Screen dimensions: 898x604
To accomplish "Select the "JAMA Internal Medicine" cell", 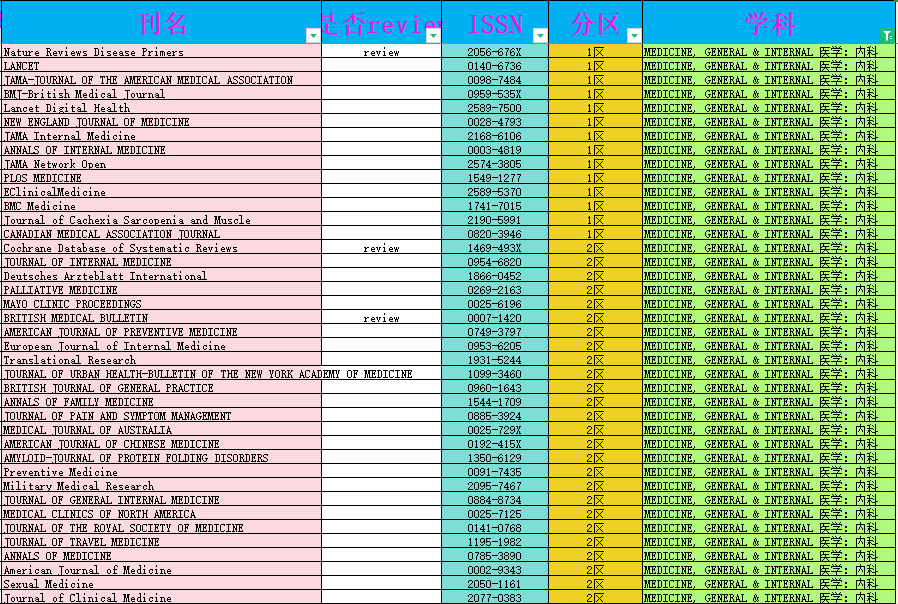I will coord(162,136).
